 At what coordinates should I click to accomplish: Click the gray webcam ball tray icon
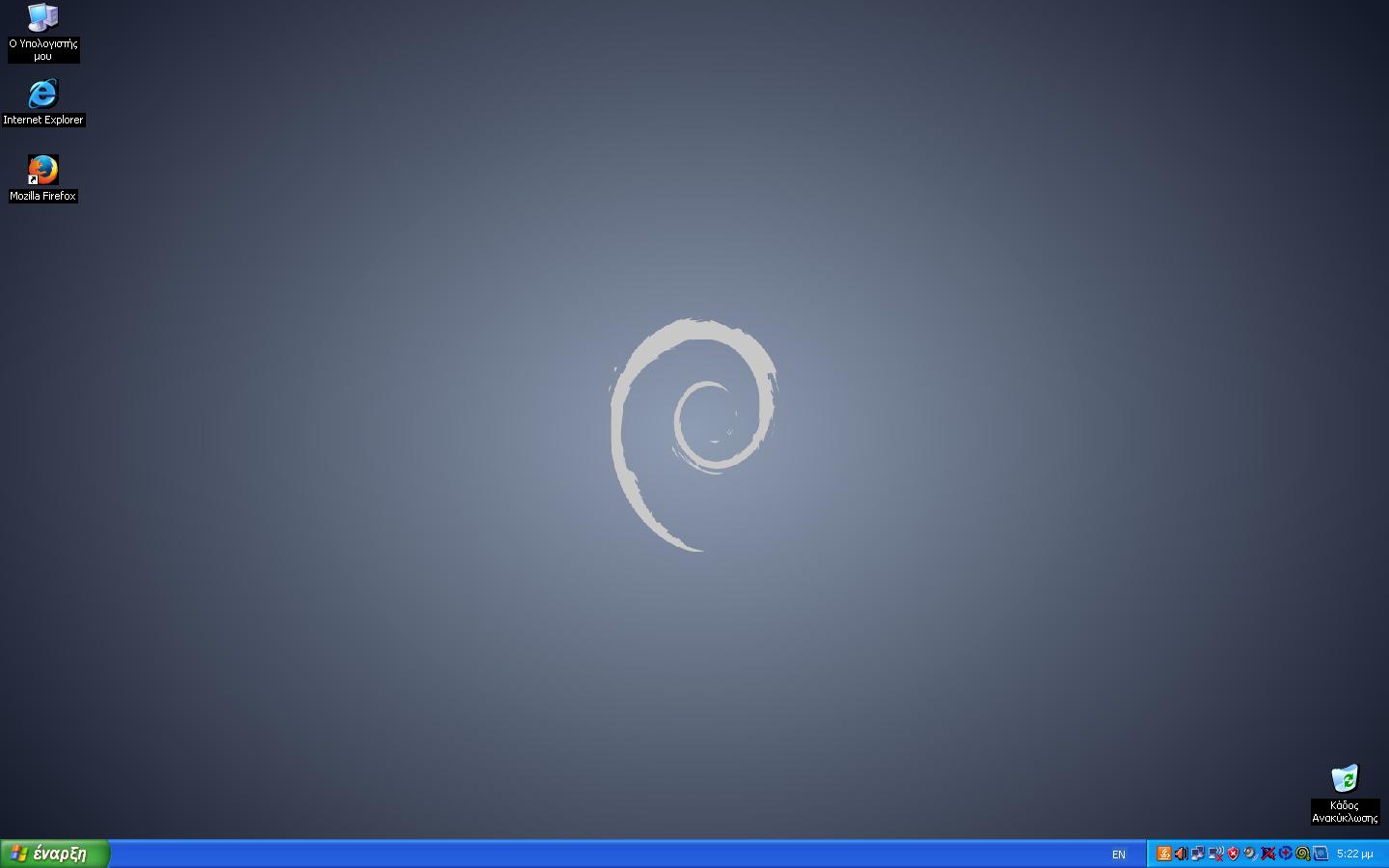(x=1250, y=854)
